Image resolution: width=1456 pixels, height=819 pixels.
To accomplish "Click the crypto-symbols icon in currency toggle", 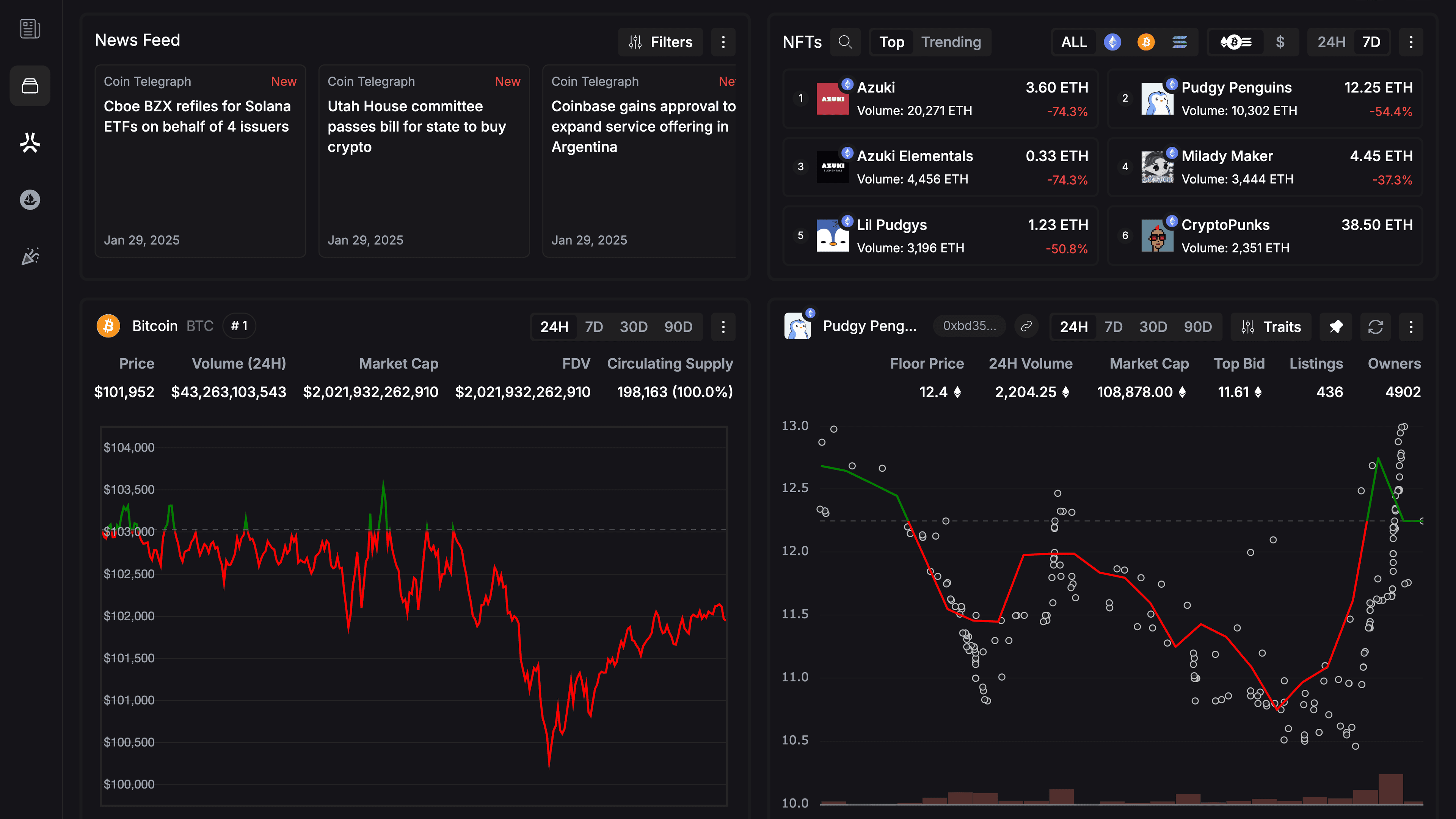I will pos(1236,42).
